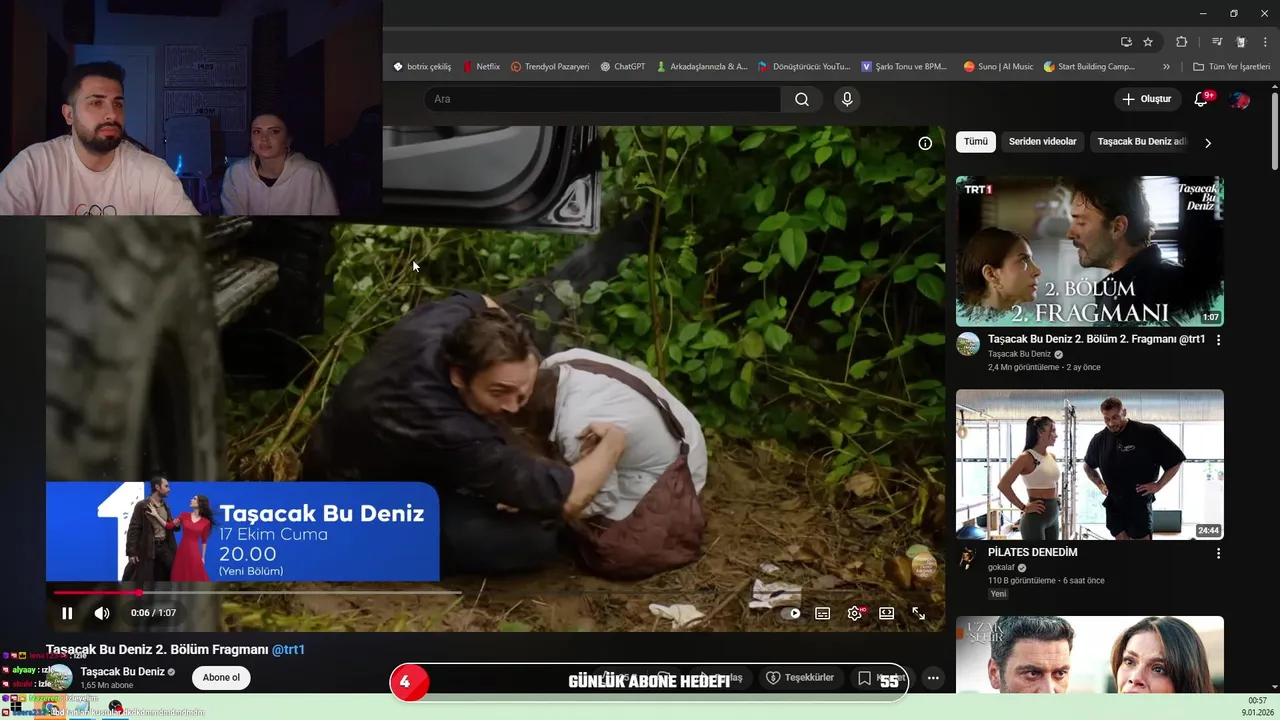Screen dimensions: 1280x720
Task: Click the install app icon in address bar
Action: (1126, 42)
